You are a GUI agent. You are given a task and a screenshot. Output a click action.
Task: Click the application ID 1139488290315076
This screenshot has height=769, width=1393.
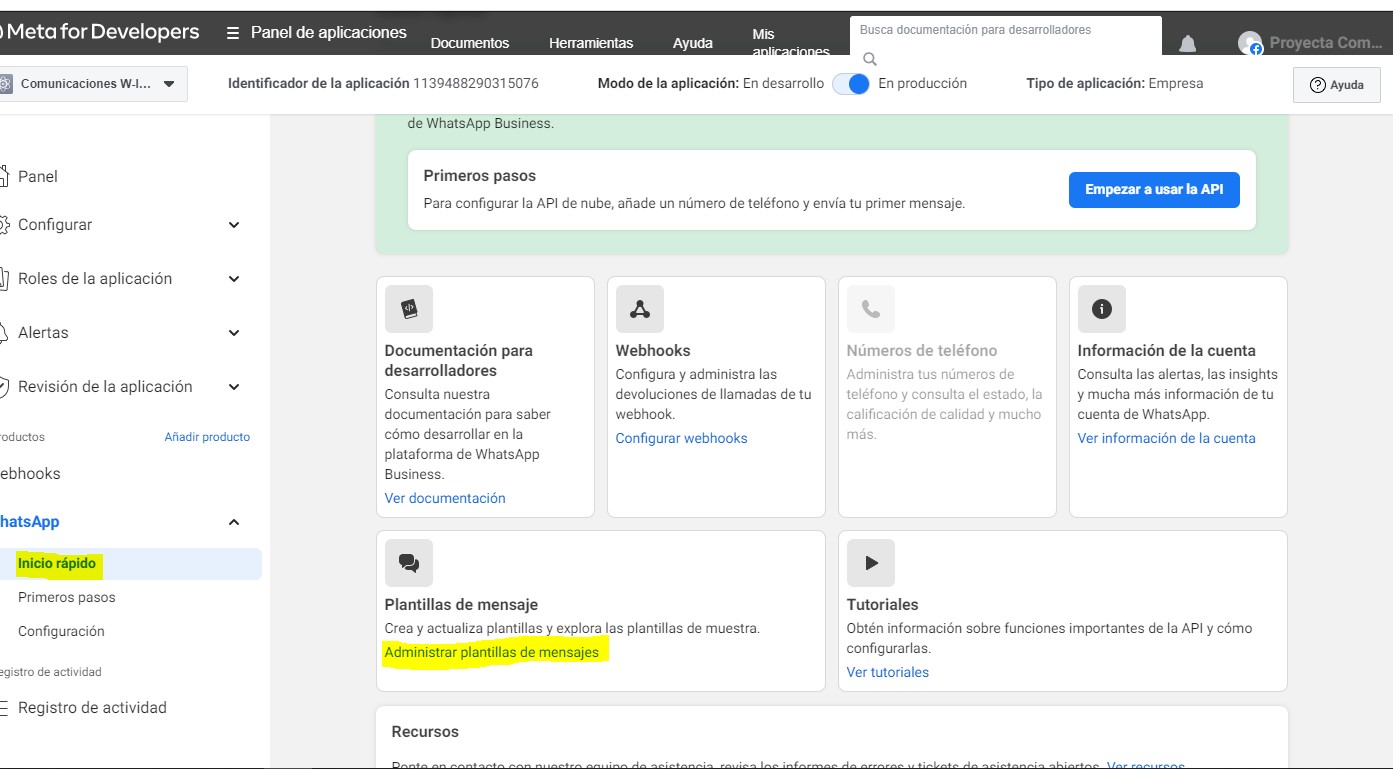(x=476, y=84)
